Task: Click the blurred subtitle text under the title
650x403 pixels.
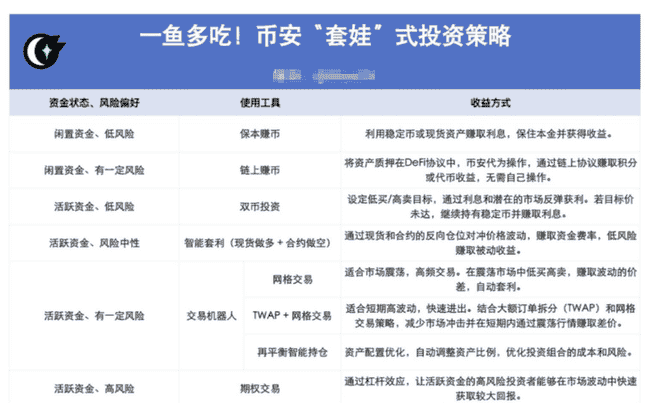Action: pyautogui.click(x=318, y=72)
